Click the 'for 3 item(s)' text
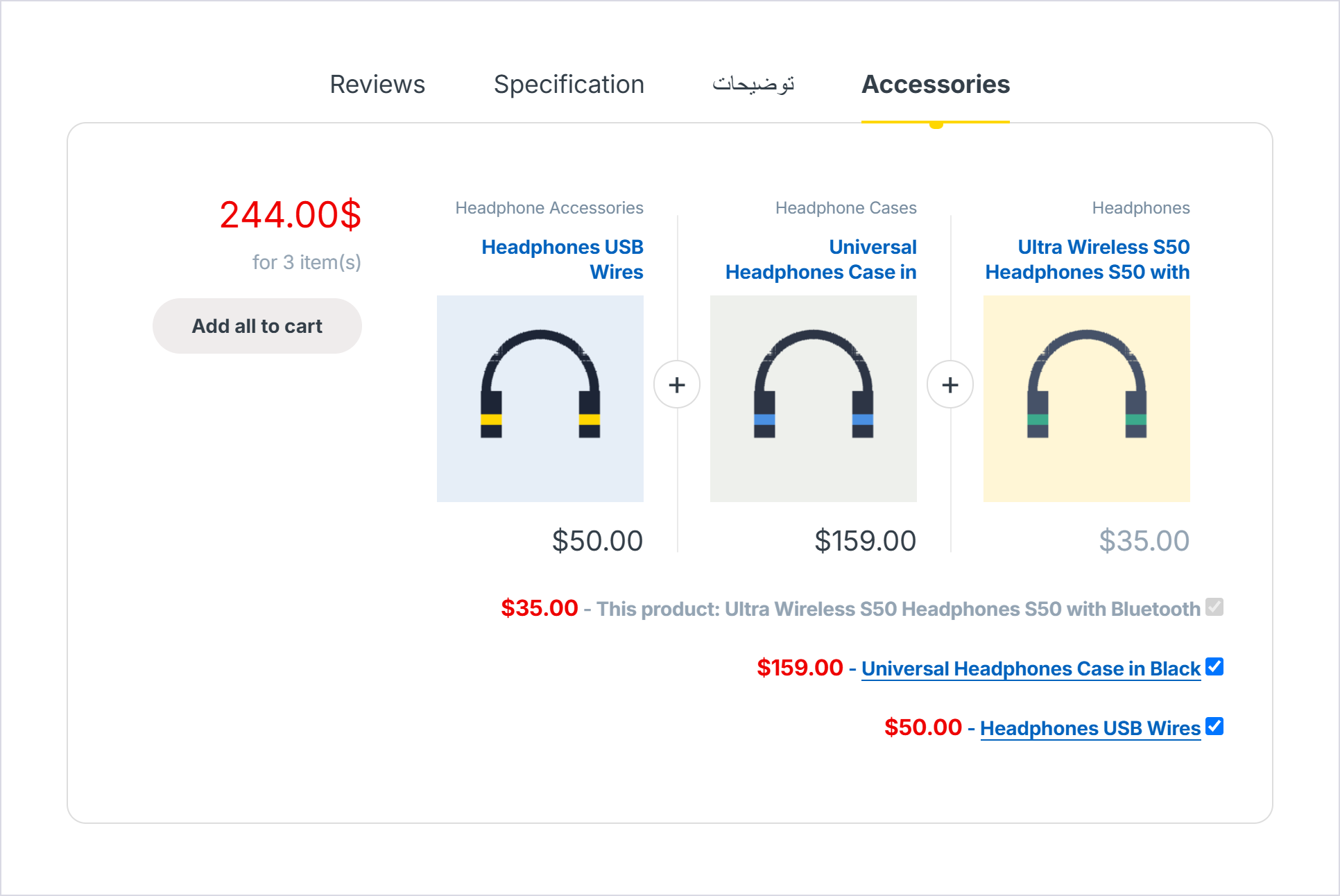The image size is (1340, 896). (x=307, y=262)
